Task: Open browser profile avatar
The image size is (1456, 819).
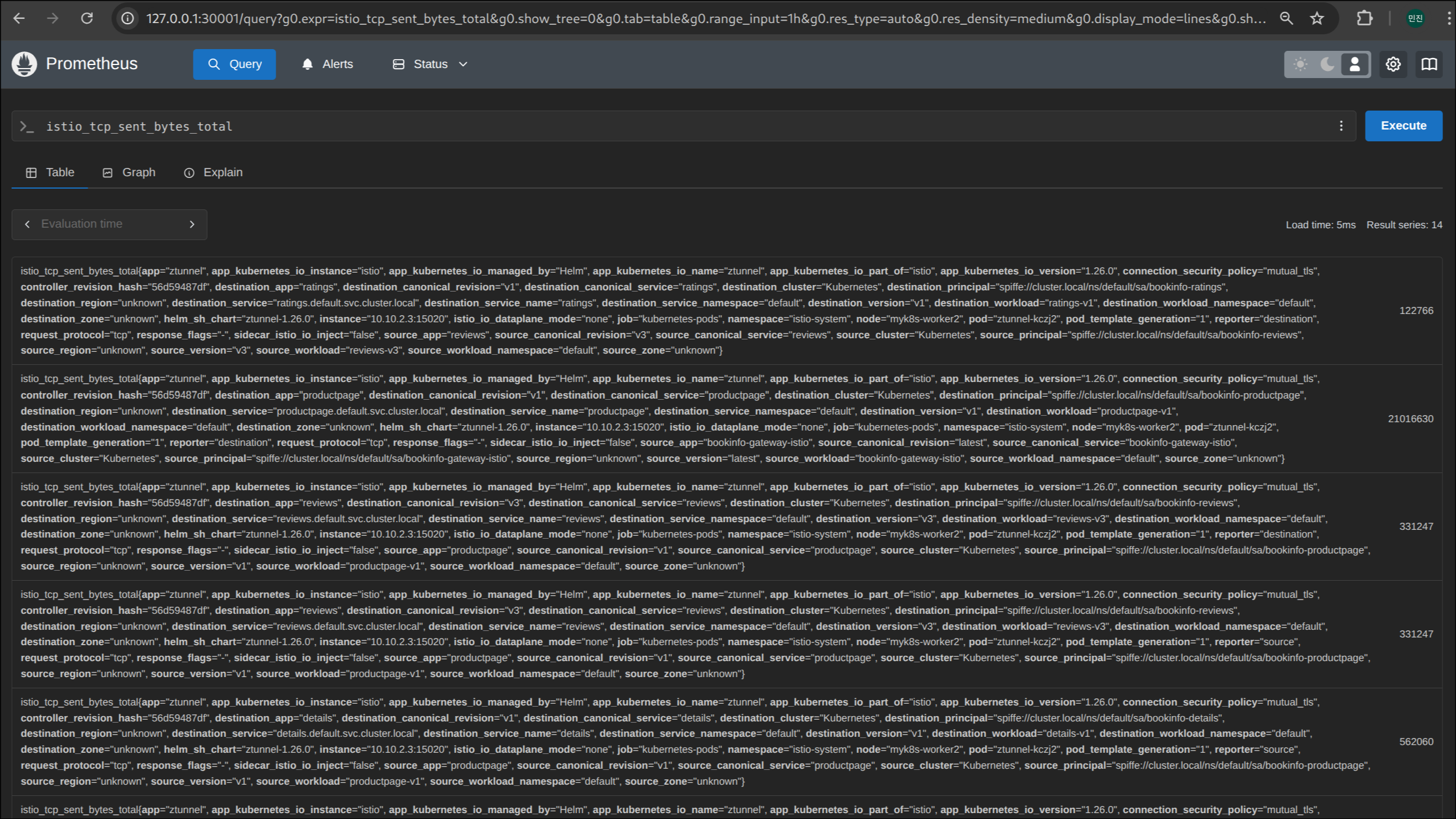Action: click(x=1416, y=18)
